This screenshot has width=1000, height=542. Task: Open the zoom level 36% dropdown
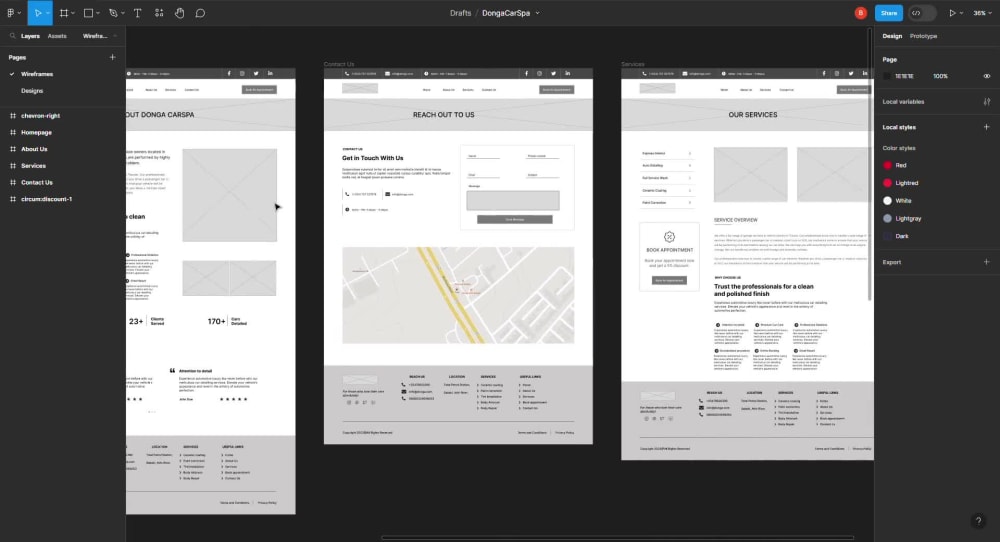(982, 13)
